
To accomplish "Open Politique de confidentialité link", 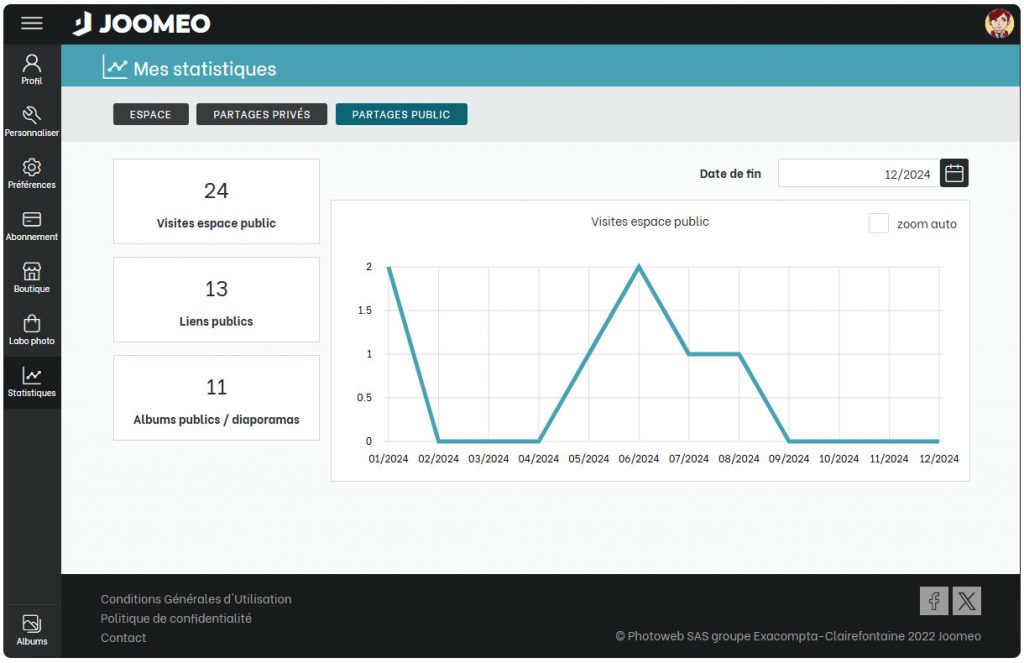I will (x=176, y=618).
